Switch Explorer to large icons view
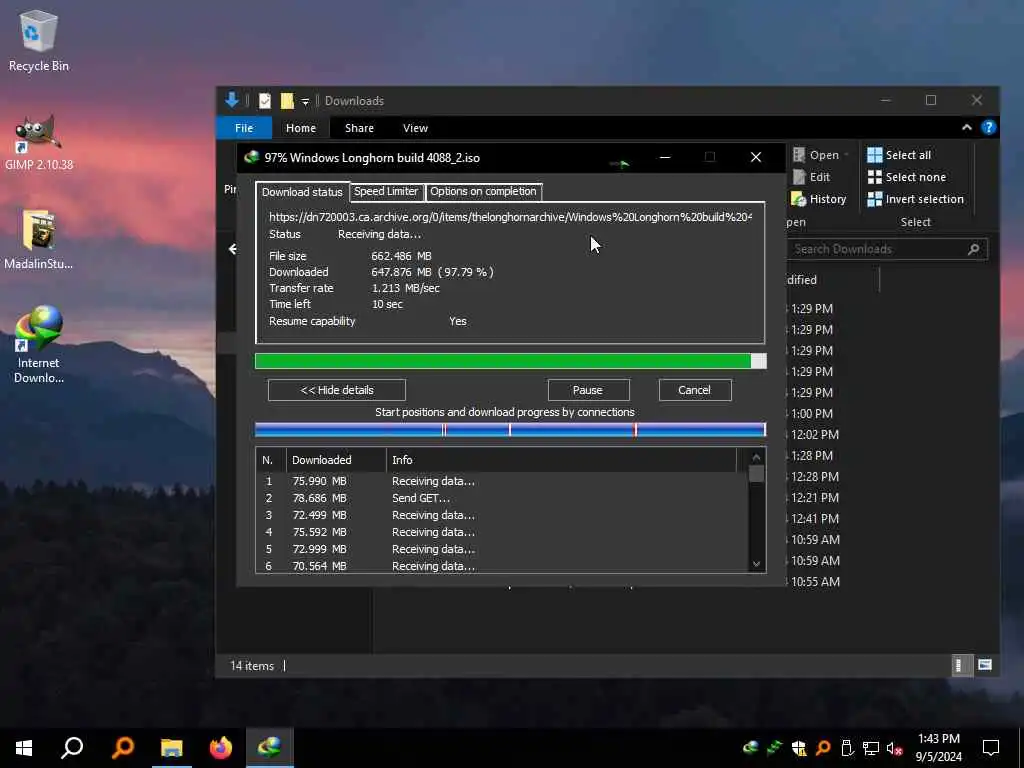The image size is (1024, 768). tap(985, 665)
